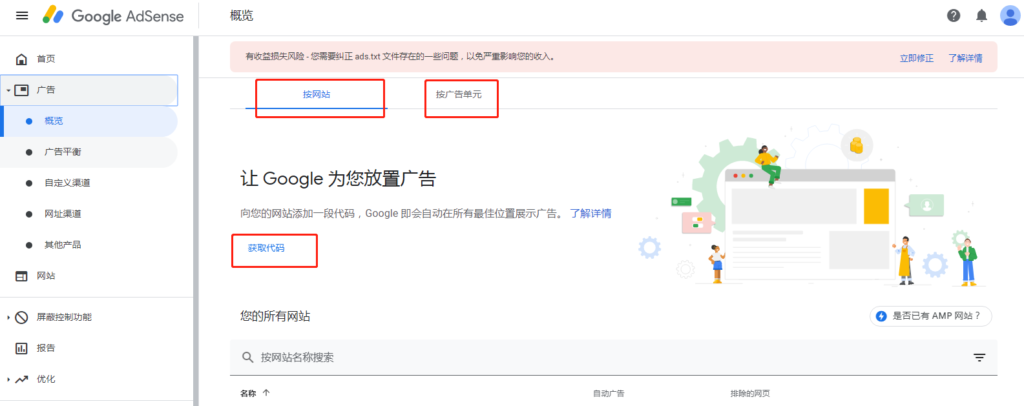This screenshot has height=406, width=1024.
Task: Click the sidebar vertical scrollbar
Action: [x=195, y=221]
